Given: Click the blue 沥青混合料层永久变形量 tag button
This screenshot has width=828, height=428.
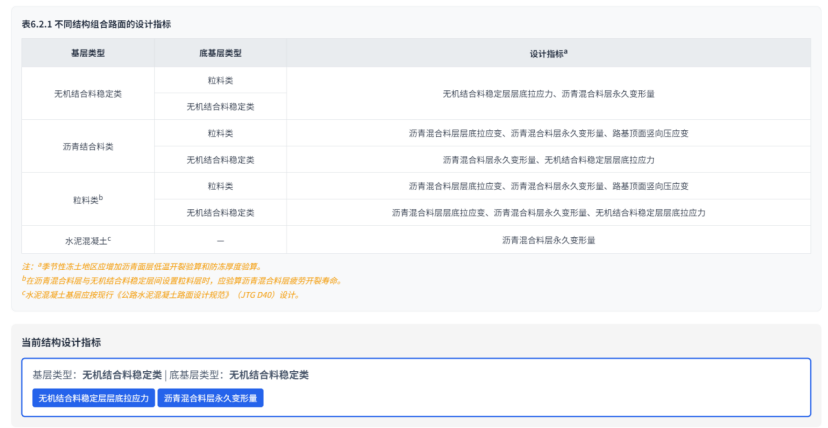Looking at the screenshot, I should (x=210, y=398).
